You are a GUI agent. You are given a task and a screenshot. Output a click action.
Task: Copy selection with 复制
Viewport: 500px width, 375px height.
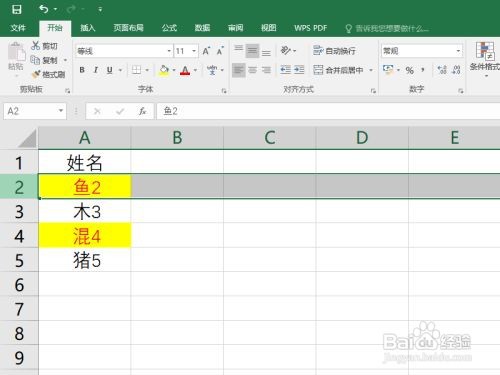point(44,60)
